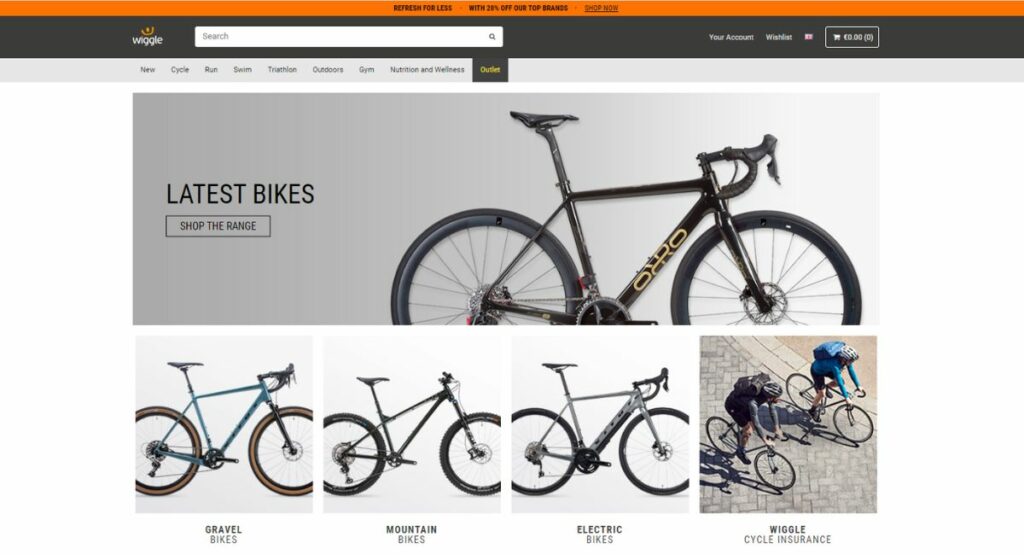Viewport: 1024px width, 555px height.
Task: Open the Triathlon menu
Action: coord(282,69)
